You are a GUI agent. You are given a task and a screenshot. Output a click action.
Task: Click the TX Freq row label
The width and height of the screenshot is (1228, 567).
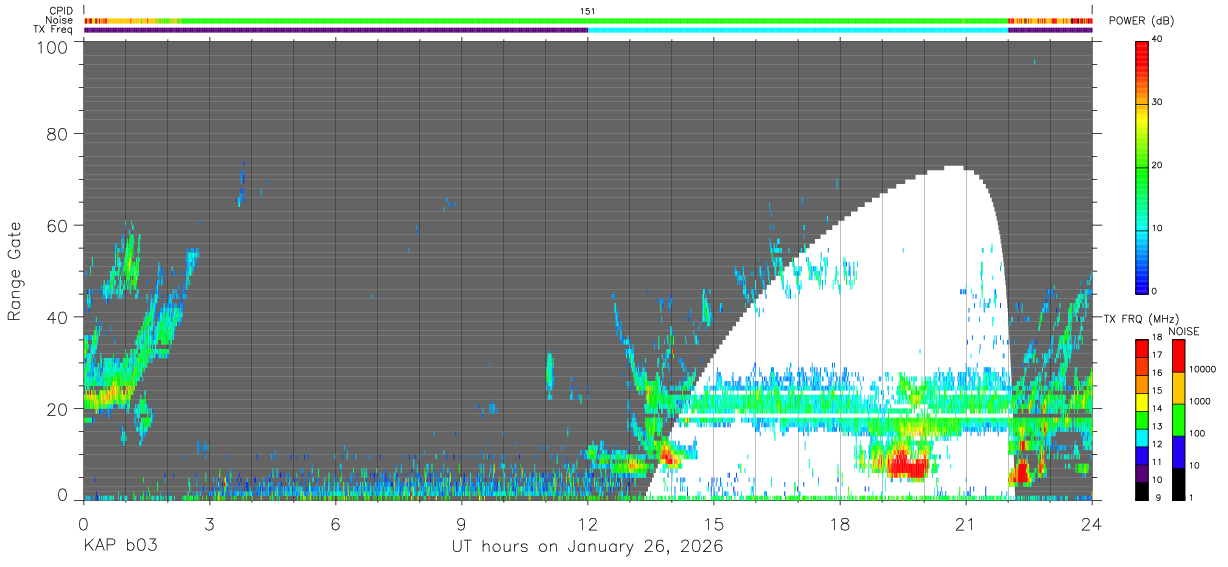[x=53, y=29]
